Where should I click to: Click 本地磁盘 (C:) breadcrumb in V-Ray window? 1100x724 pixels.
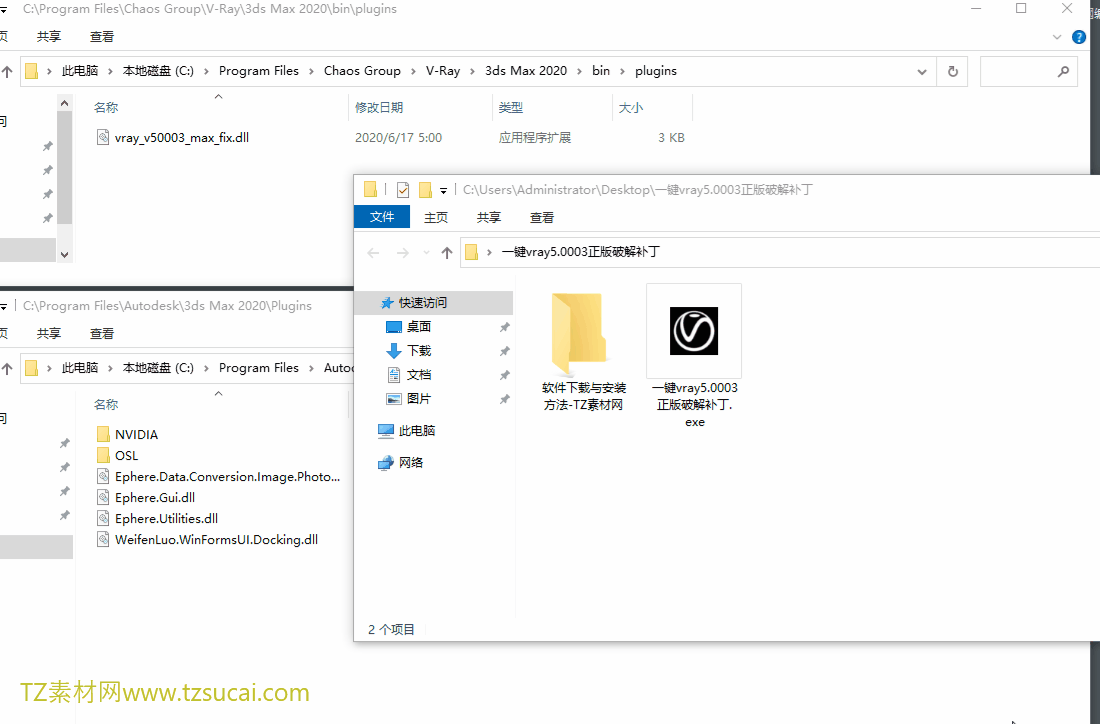tap(158, 71)
